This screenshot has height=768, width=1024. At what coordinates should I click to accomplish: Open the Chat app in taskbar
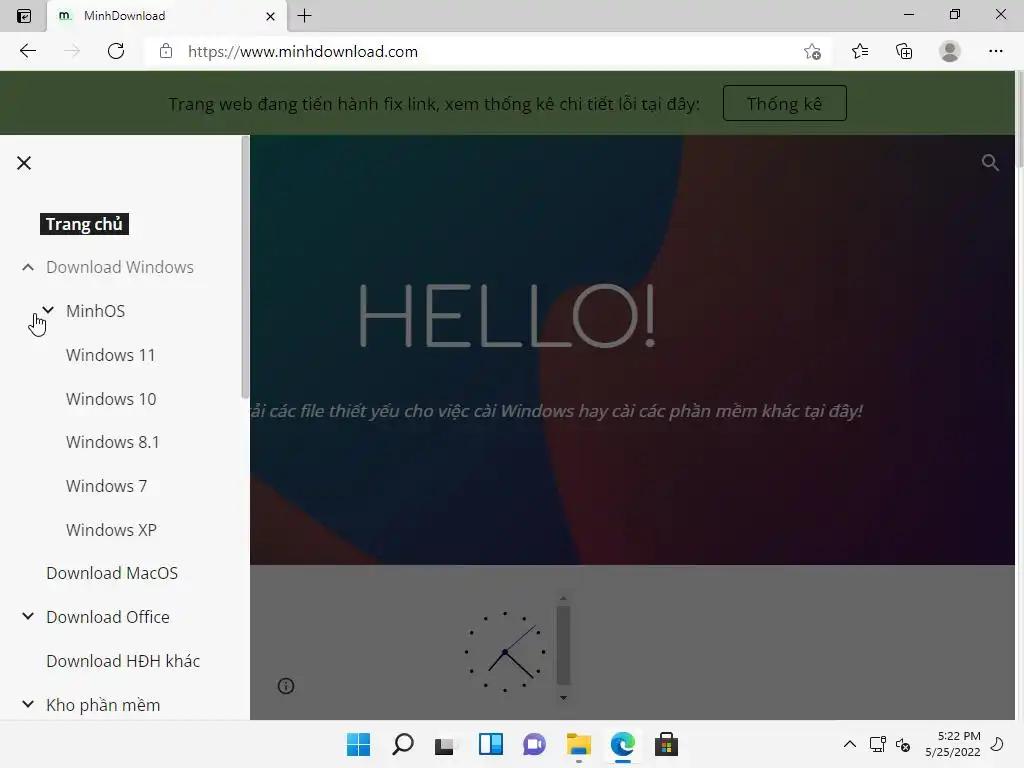click(x=534, y=744)
